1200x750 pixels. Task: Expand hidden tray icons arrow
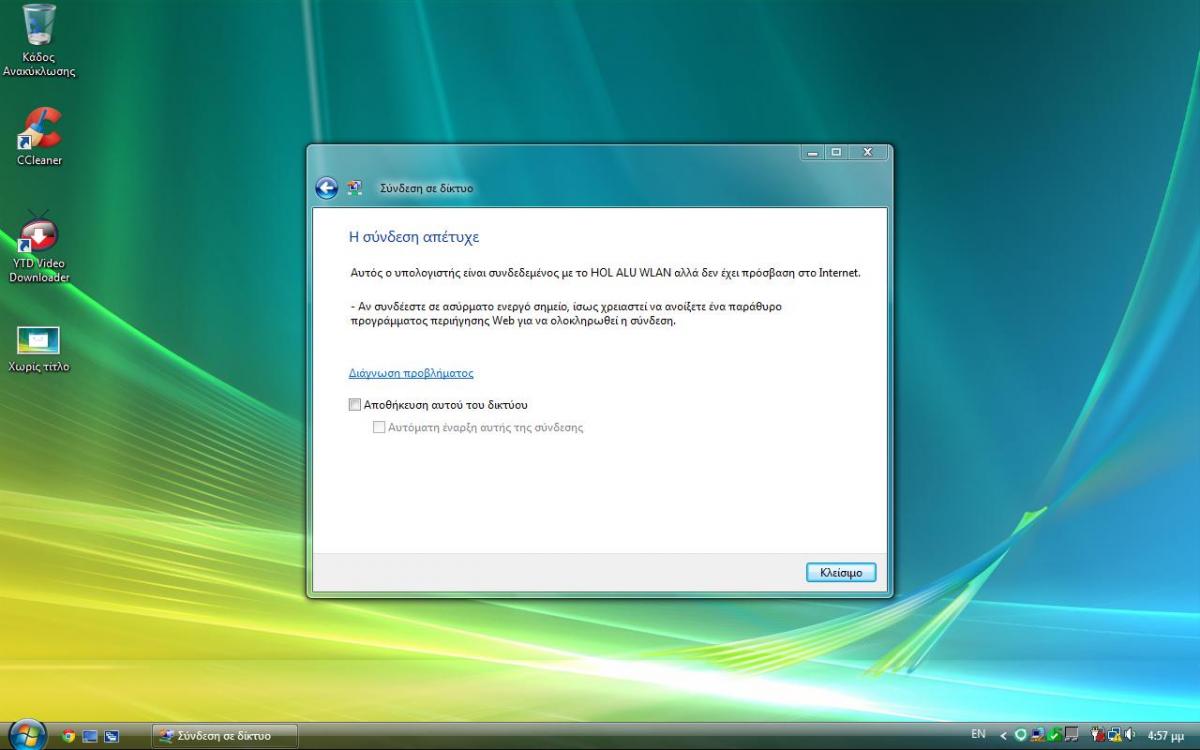1003,735
